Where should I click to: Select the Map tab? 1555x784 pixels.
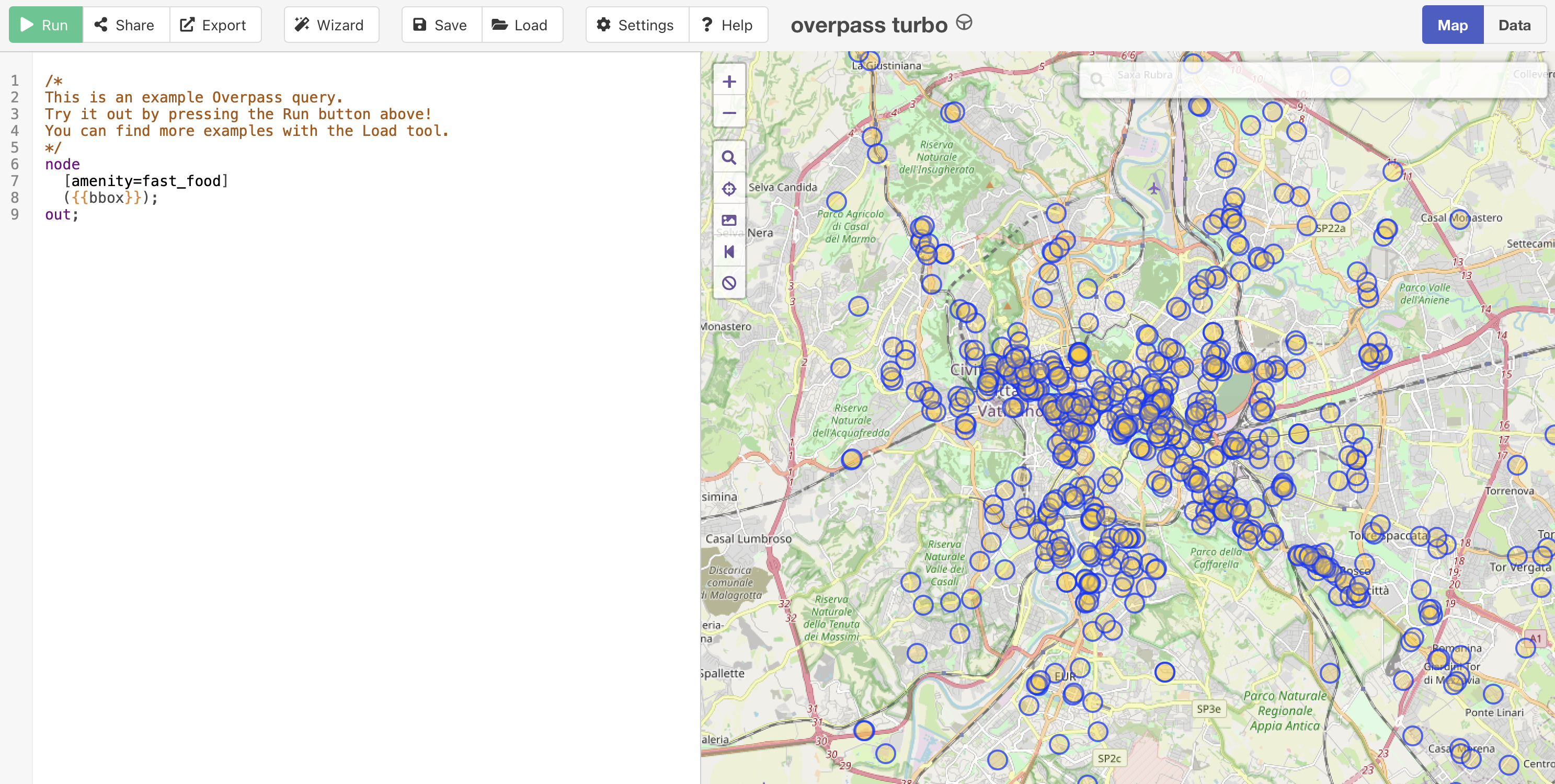[x=1452, y=25]
